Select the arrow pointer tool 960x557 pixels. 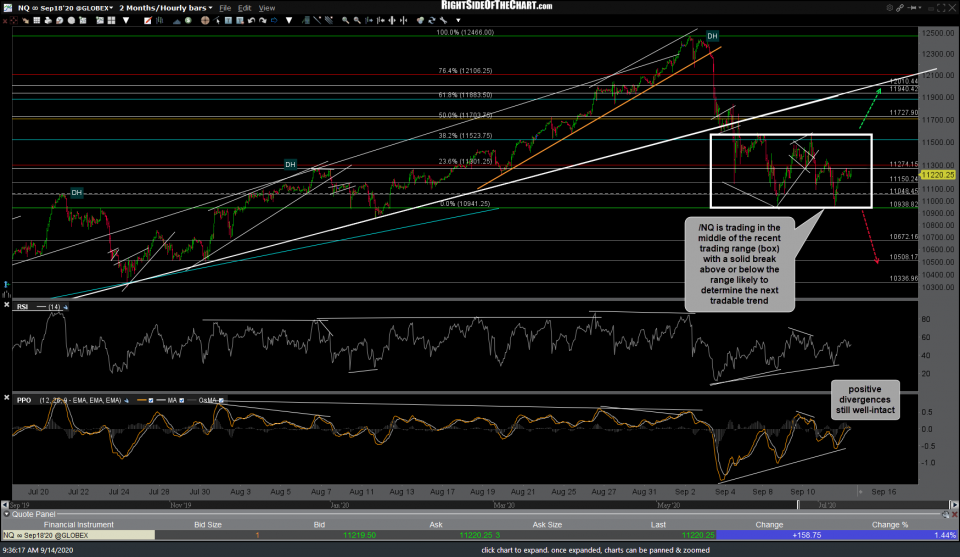pyautogui.click(x=217, y=20)
